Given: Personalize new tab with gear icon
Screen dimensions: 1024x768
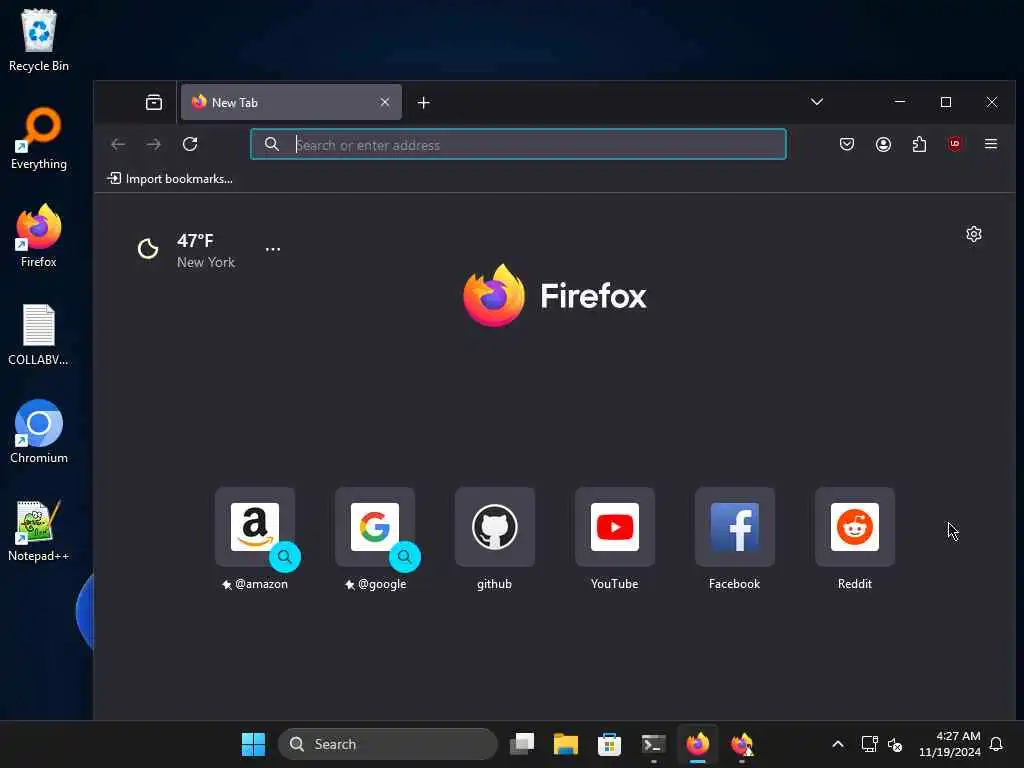Looking at the screenshot, I should click(x=974, y=234).
